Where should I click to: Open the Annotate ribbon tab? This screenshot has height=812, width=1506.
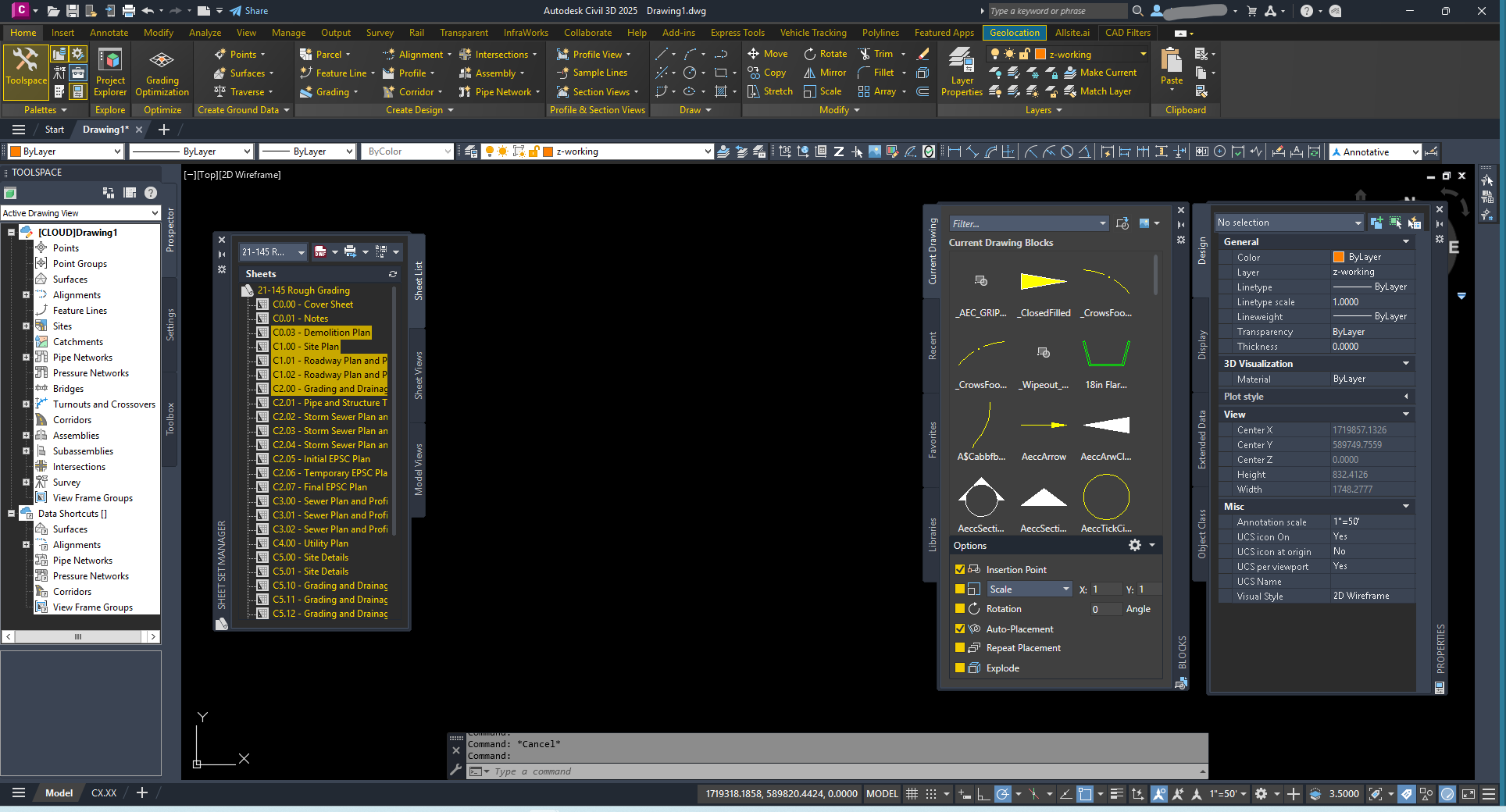[109, 33]
